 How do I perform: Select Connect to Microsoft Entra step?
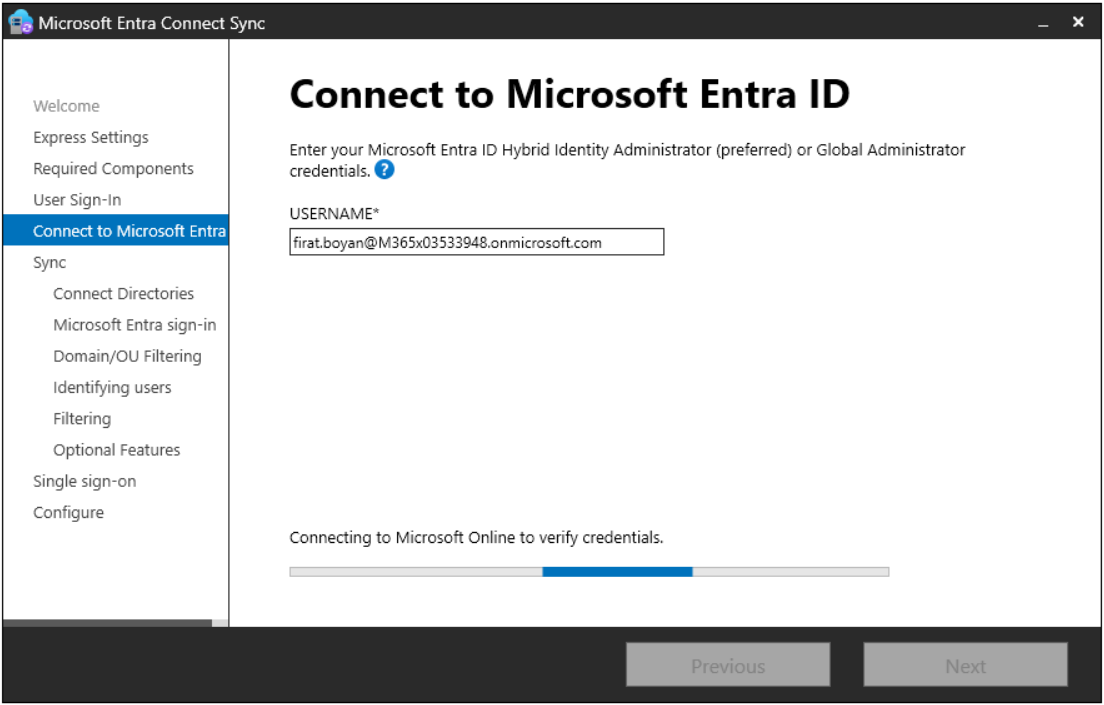[115, 231]
